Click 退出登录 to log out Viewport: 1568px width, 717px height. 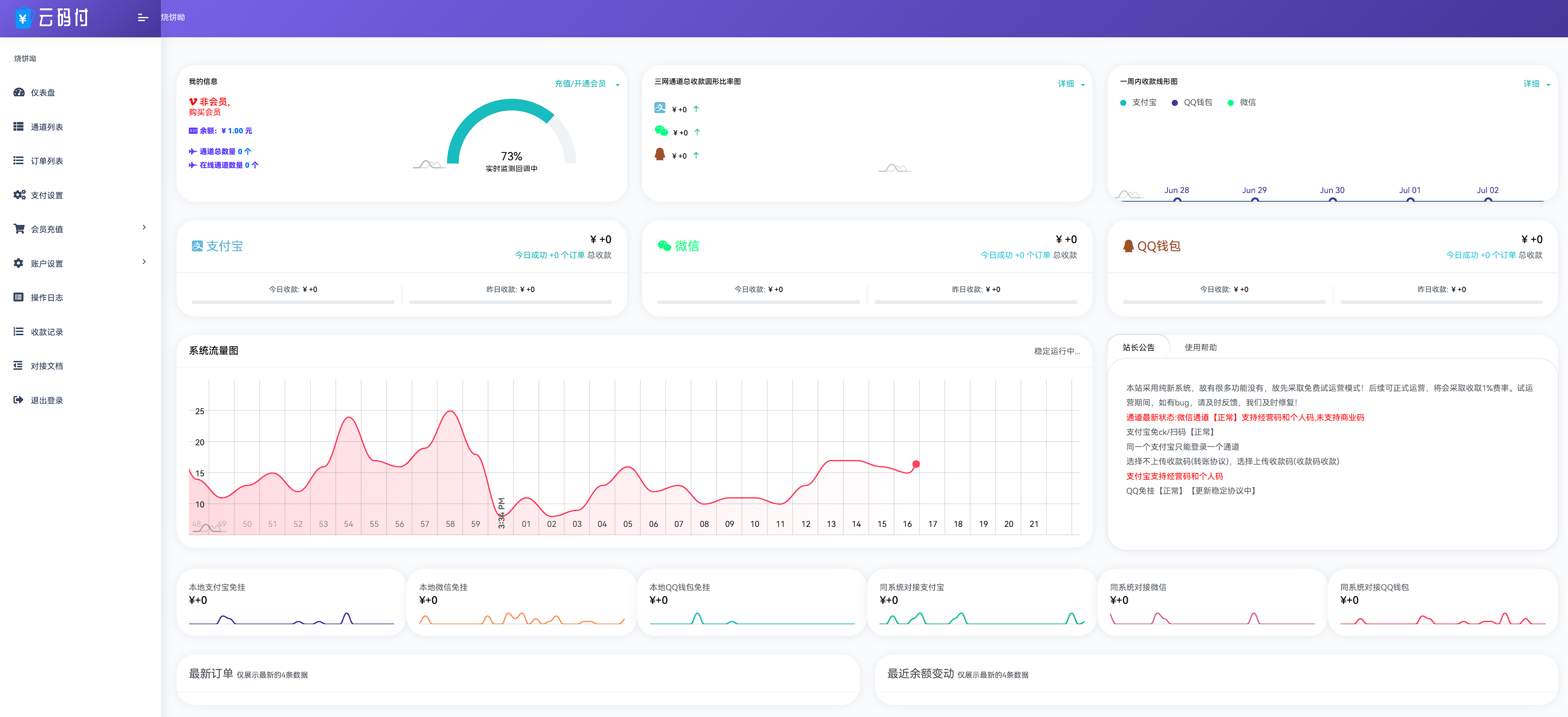point(80,400)
